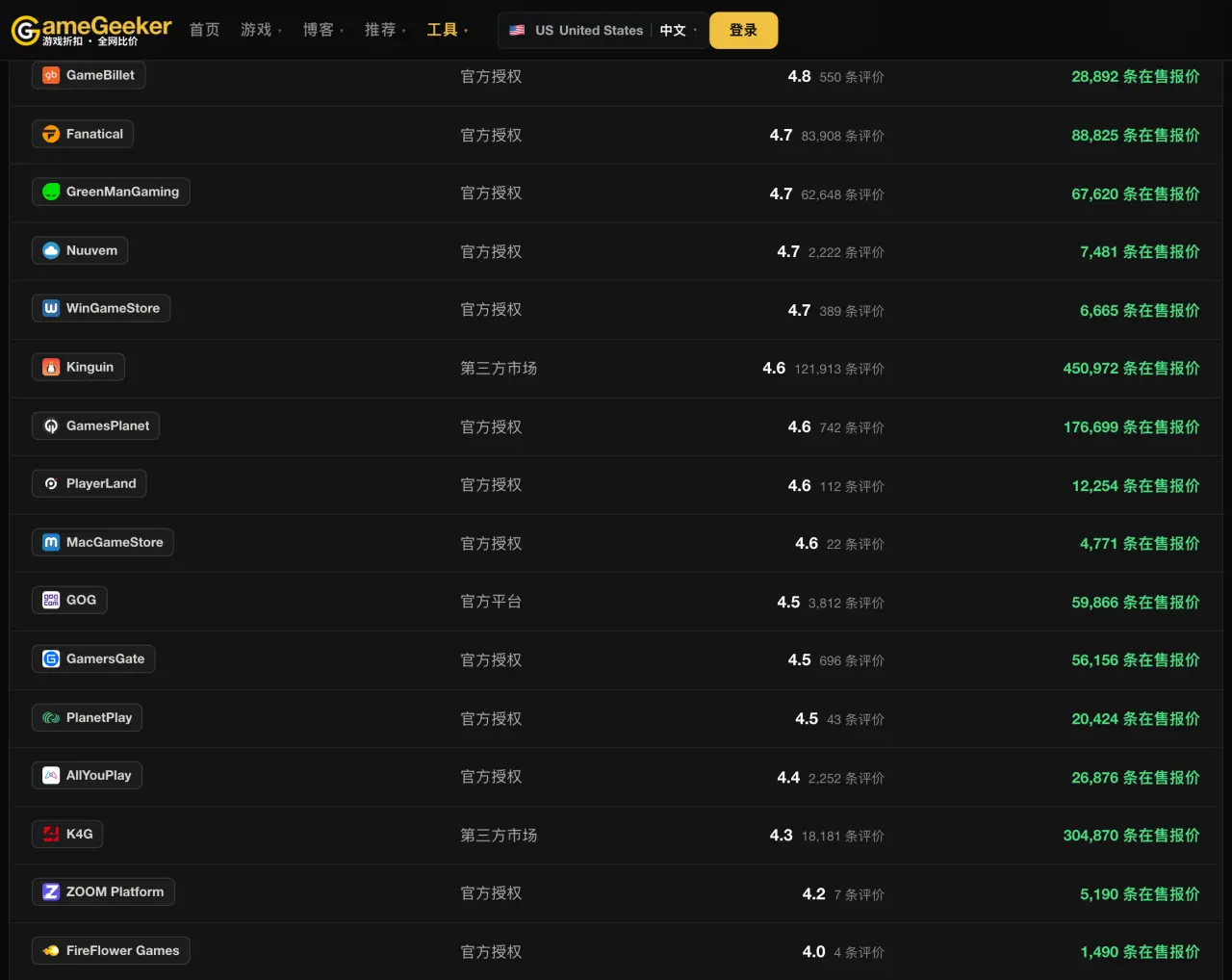Click the Fanatical store icon
1232x980 pixels.
[x=51, y=134]
